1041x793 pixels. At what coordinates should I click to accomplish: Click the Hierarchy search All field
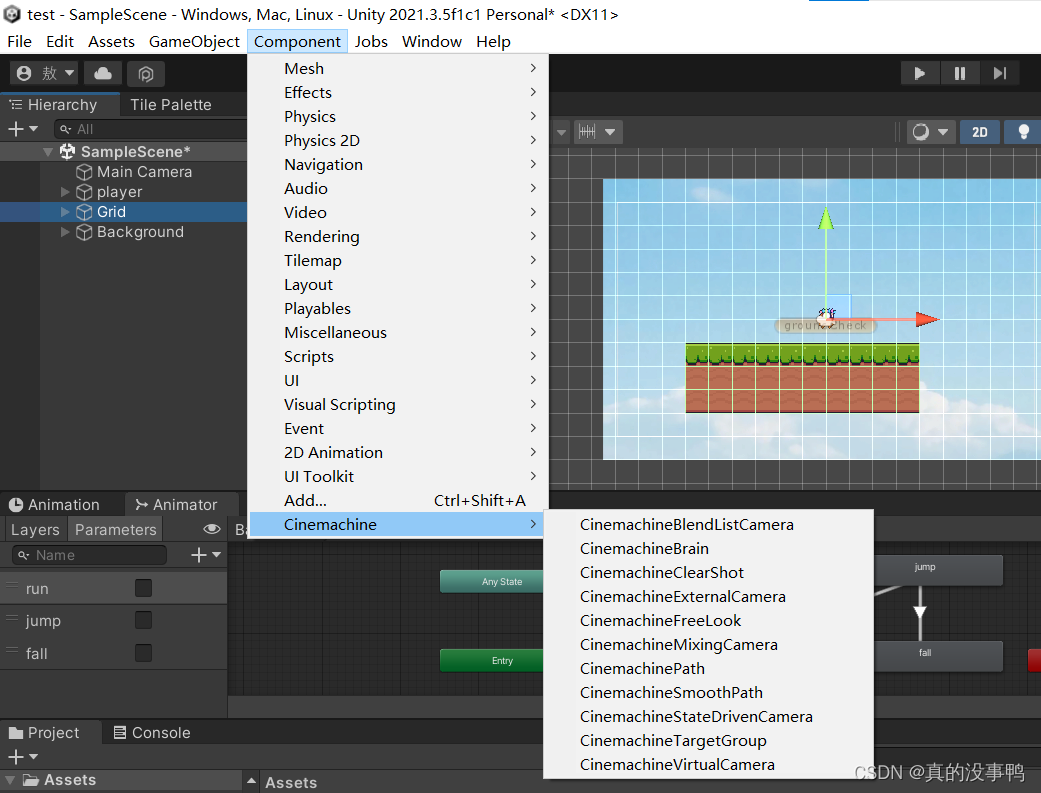tap(151, 129)
